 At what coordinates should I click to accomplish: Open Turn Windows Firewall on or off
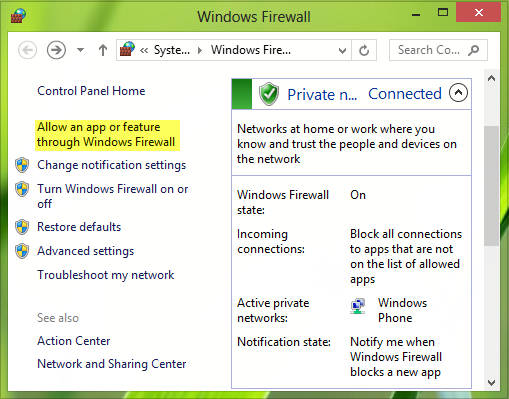click(x=113, y=196)
